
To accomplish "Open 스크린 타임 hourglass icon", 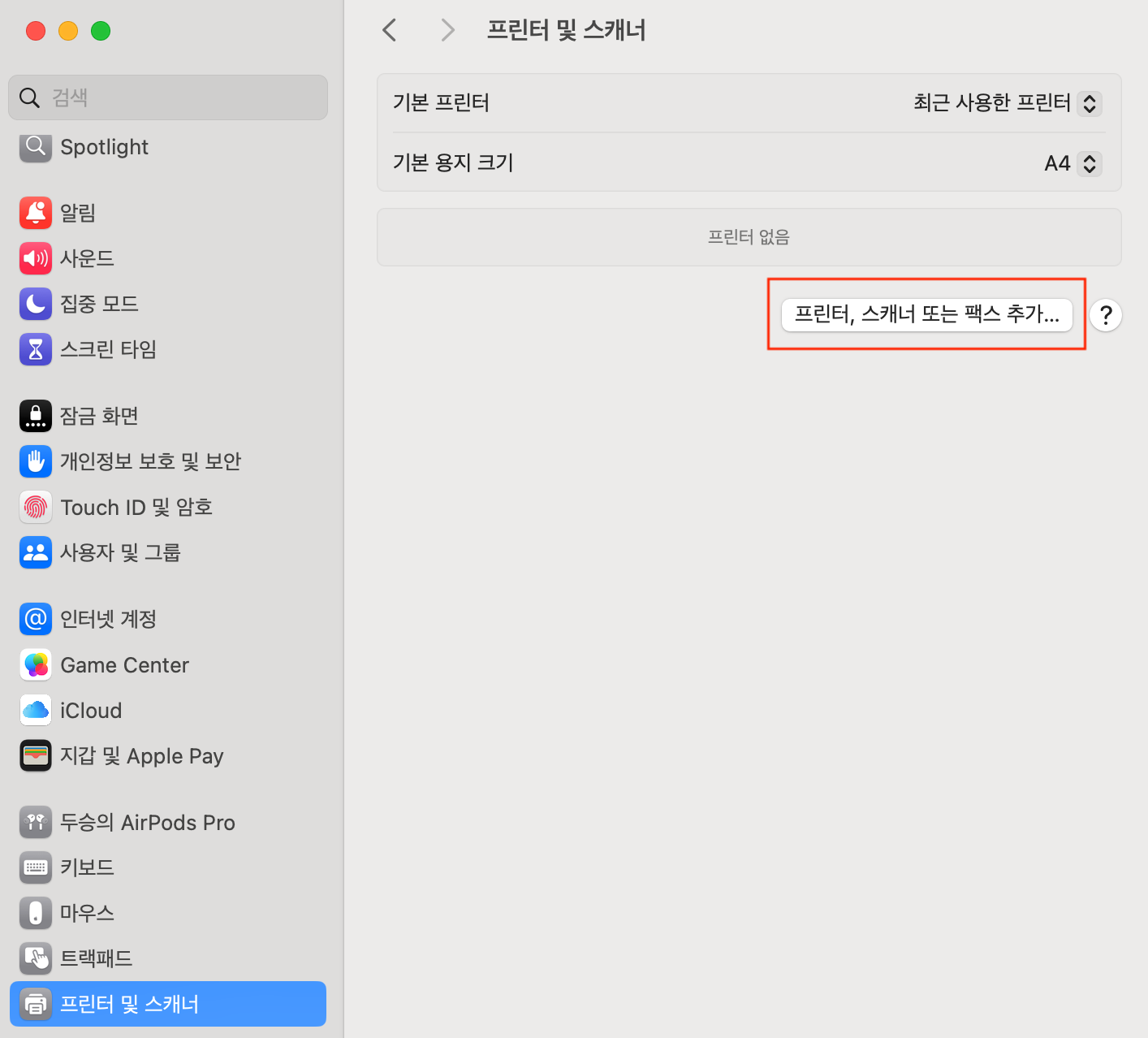I will coord(35,349).
